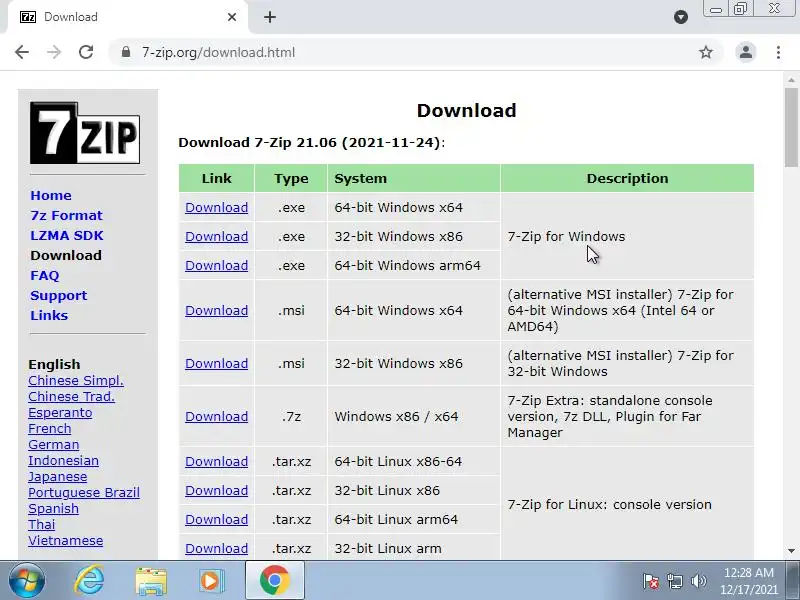The image size is (800, 600).
Task: Click the page scrollbar down arrow
Action: (791, 551)
